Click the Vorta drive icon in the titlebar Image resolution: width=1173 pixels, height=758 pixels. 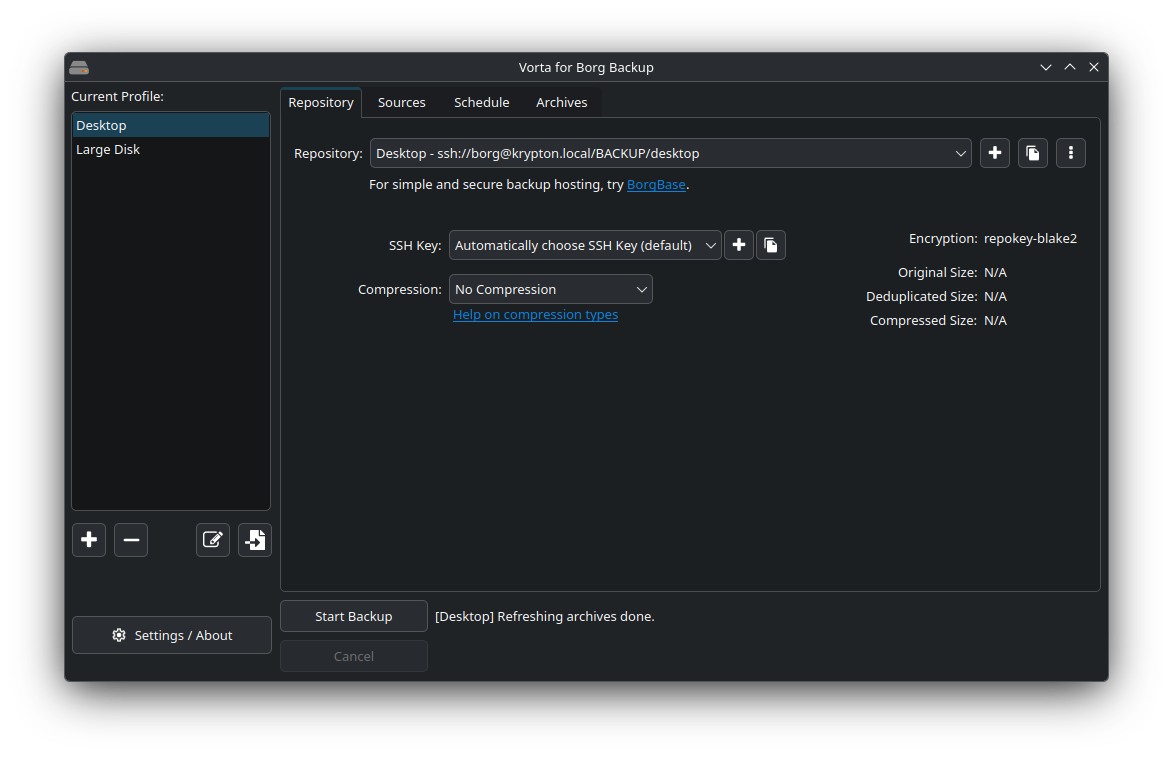coord(79,67)
